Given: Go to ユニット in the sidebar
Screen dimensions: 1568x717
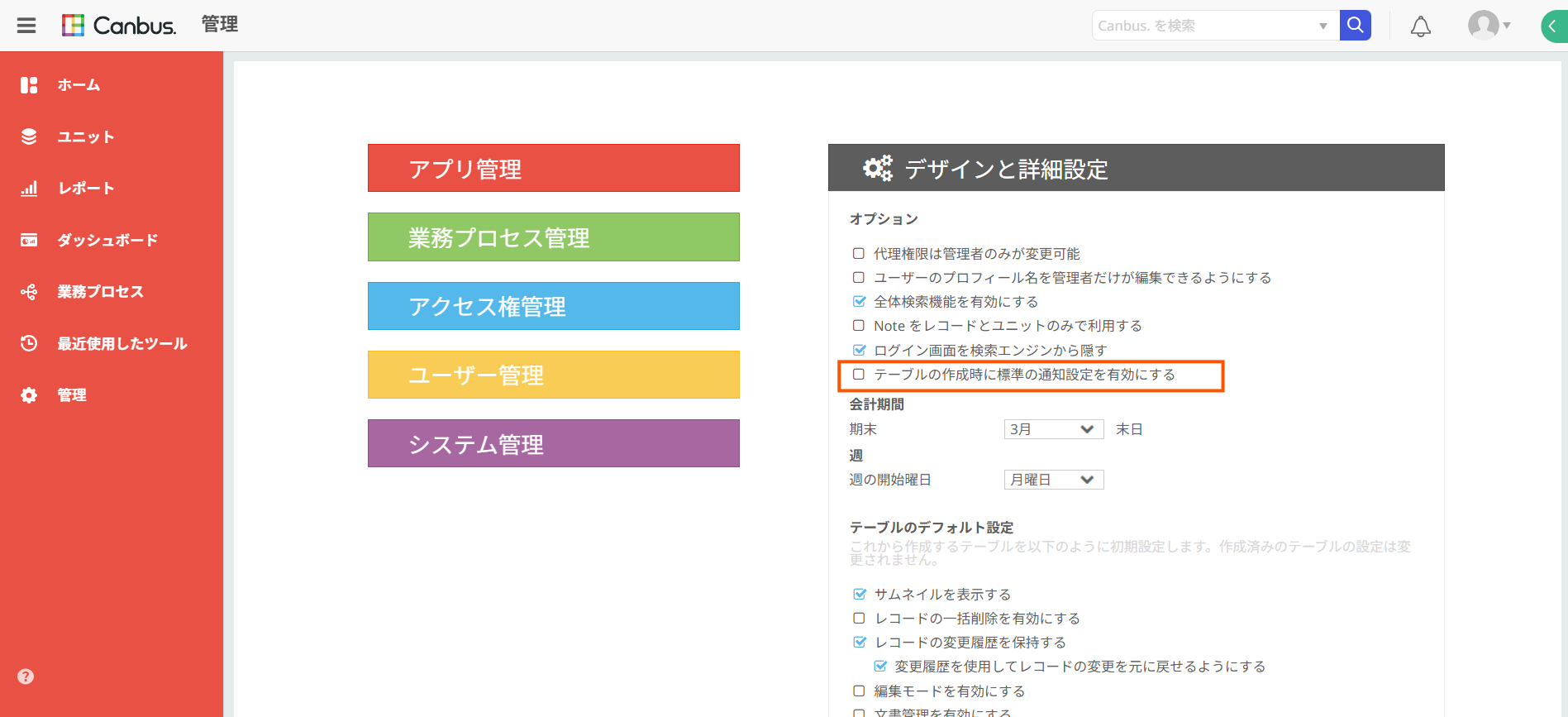Looking at the screenshot, I should point(85,136).
